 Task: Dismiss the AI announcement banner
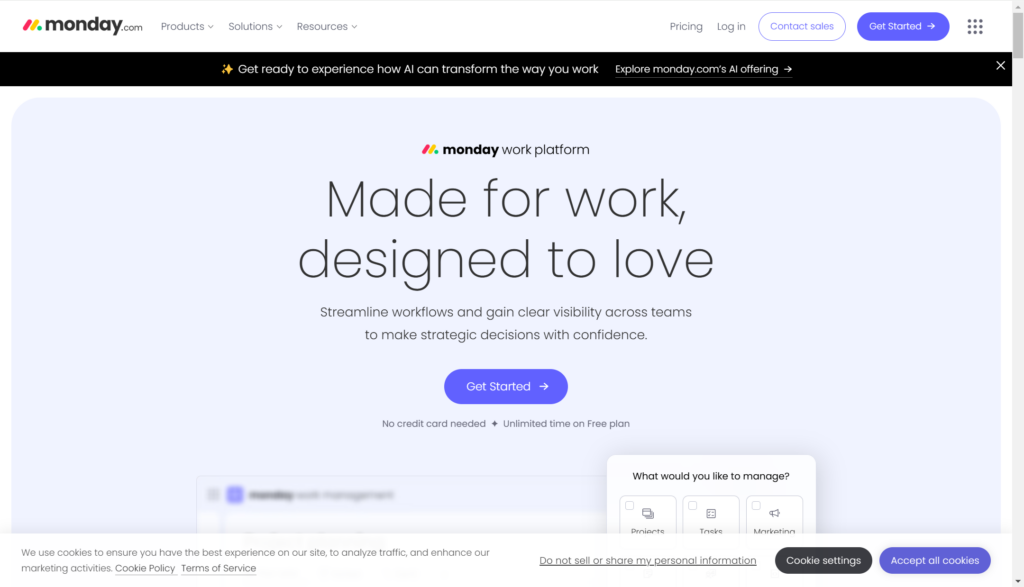pyautogui.click(x=1000, y=65)
